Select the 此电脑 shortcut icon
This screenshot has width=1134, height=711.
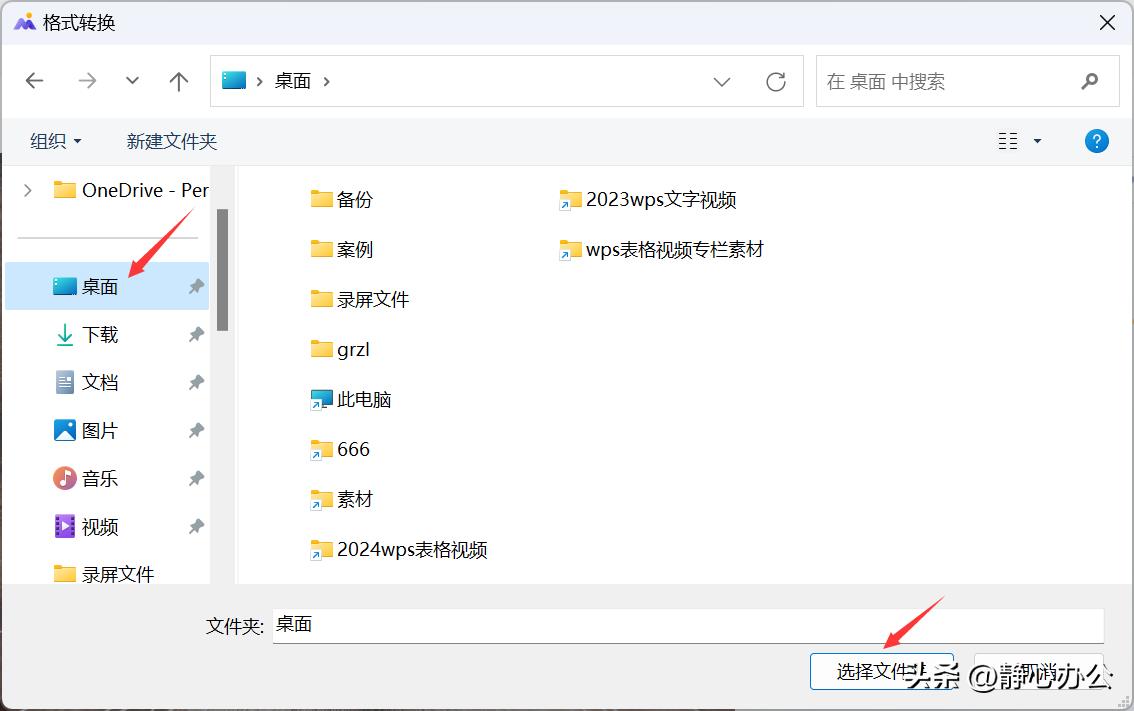click(321, 400)
